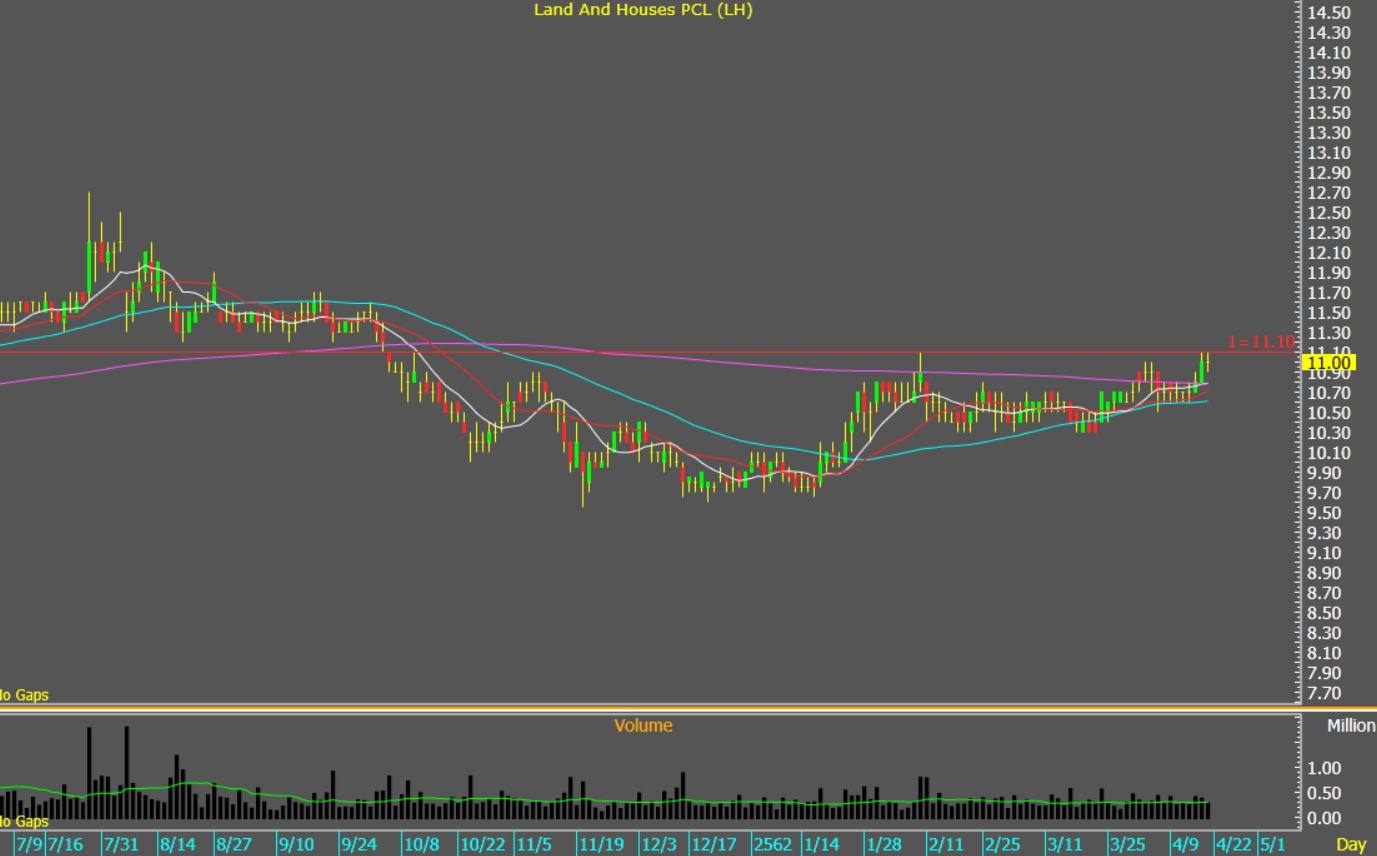Click the 7/31 date axis label

pyautogui.click(x=121, y=845)
